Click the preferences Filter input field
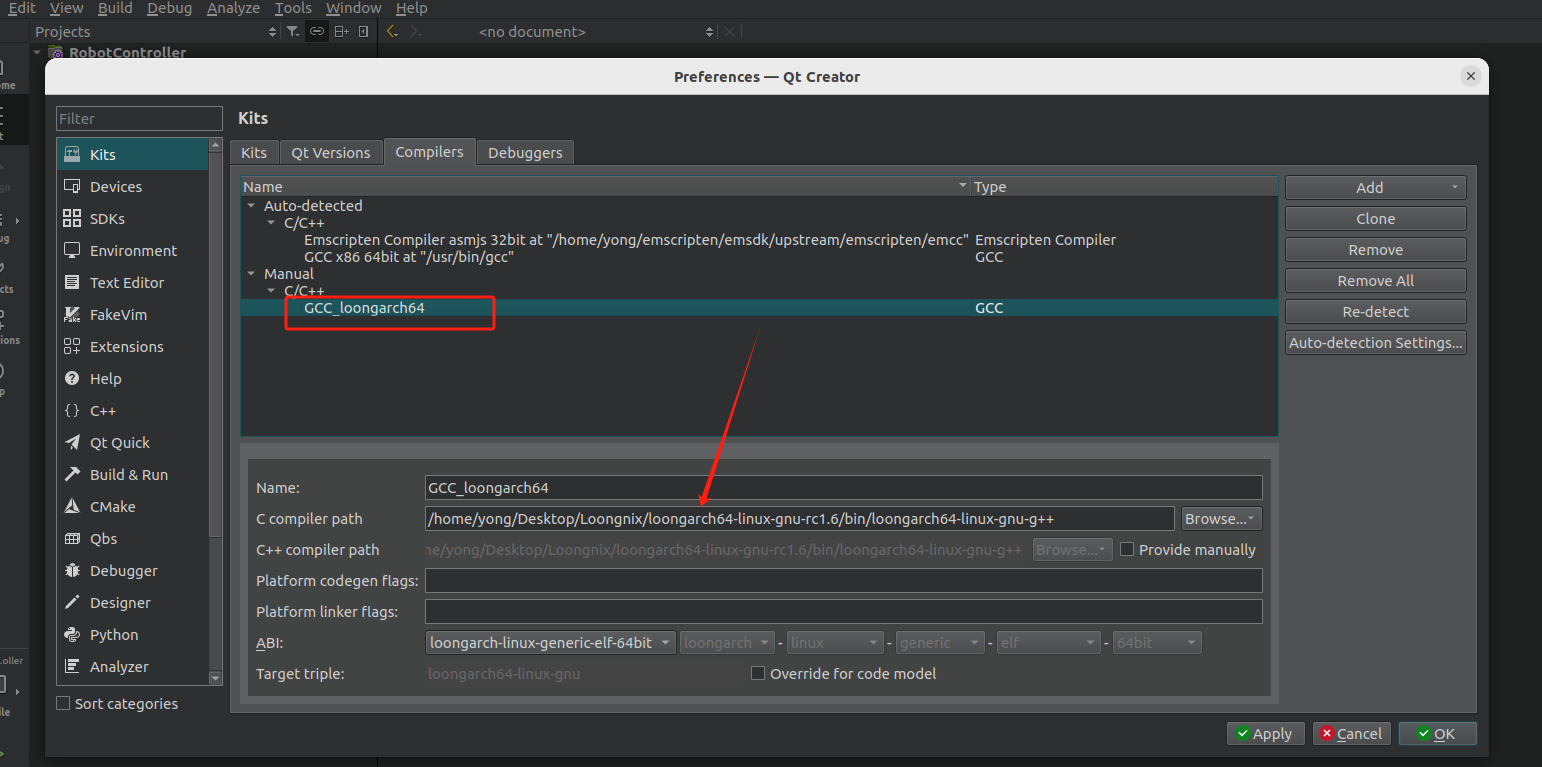Image resolution: width=1542 pixels, height=767 pixels. [139, 118]
